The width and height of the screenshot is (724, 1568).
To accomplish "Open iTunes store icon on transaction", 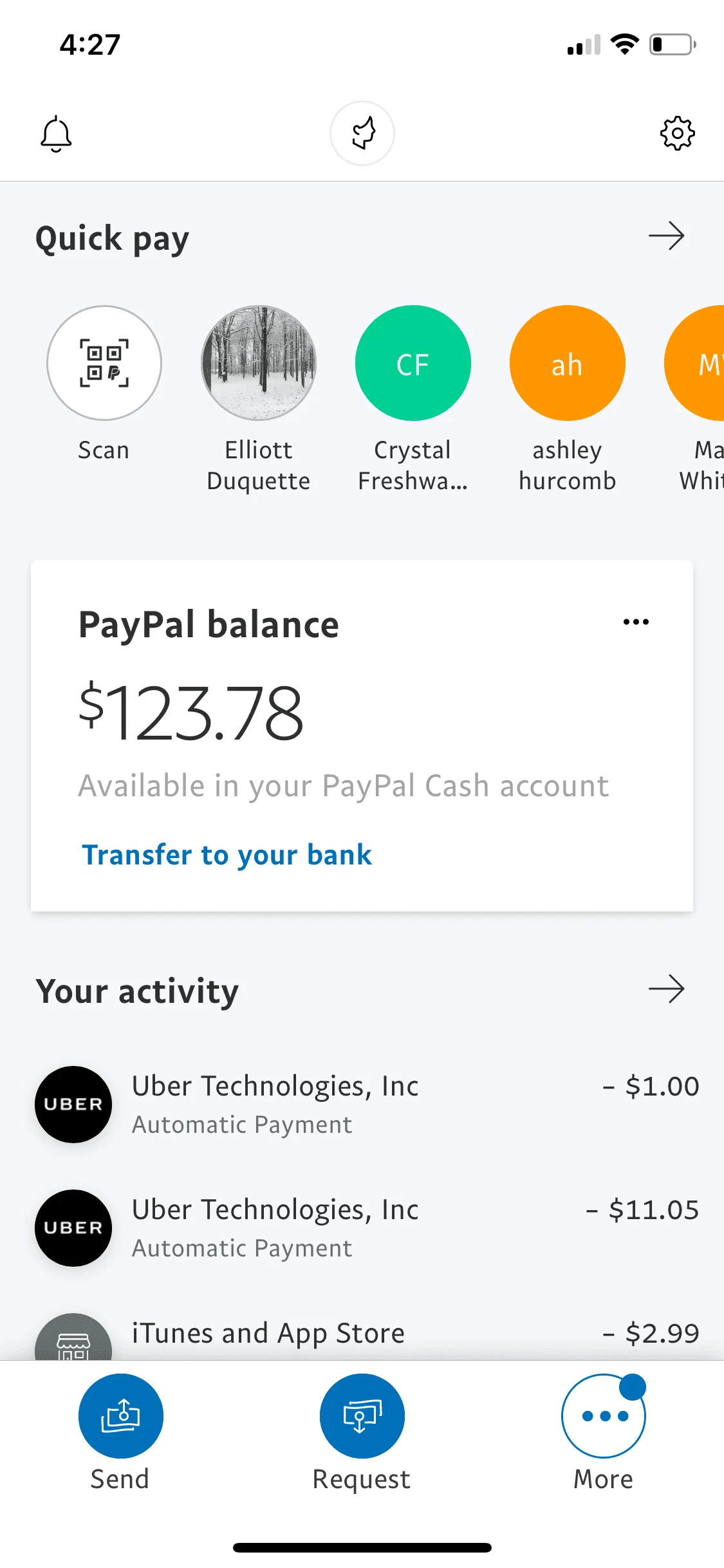I will click(x=73, y=1337).
